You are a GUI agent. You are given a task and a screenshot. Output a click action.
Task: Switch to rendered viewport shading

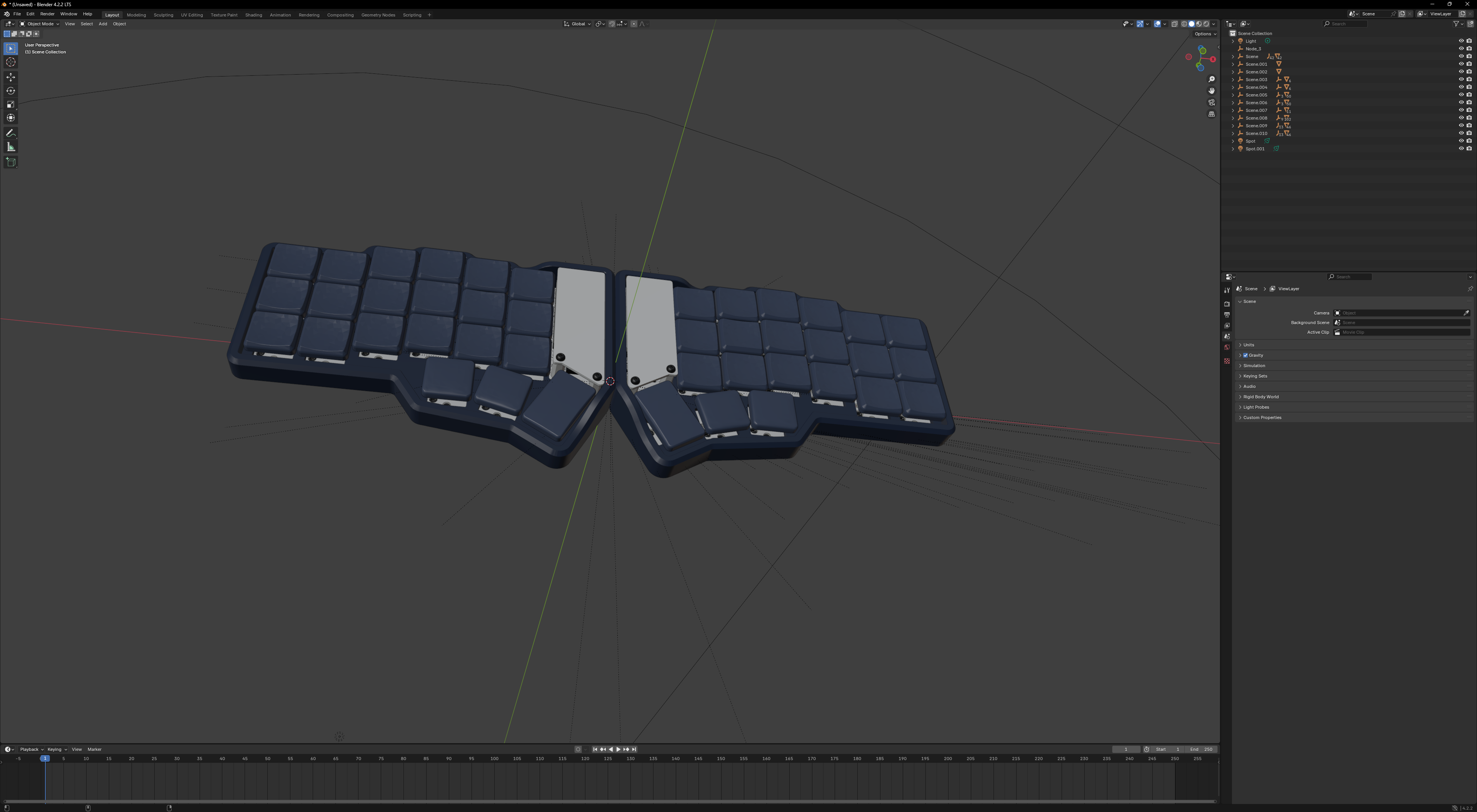(x=1206, y=24)
